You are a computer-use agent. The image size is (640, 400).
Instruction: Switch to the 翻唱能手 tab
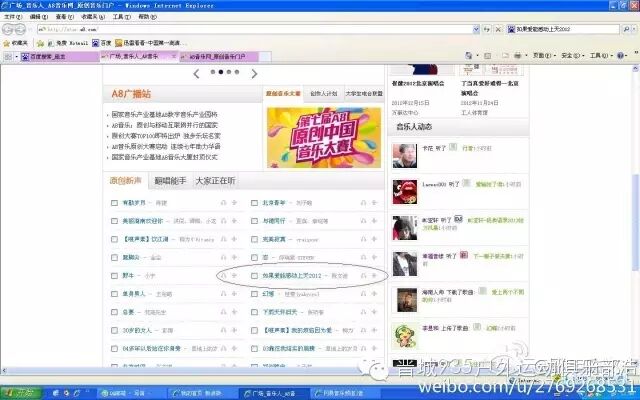(170, 181)
